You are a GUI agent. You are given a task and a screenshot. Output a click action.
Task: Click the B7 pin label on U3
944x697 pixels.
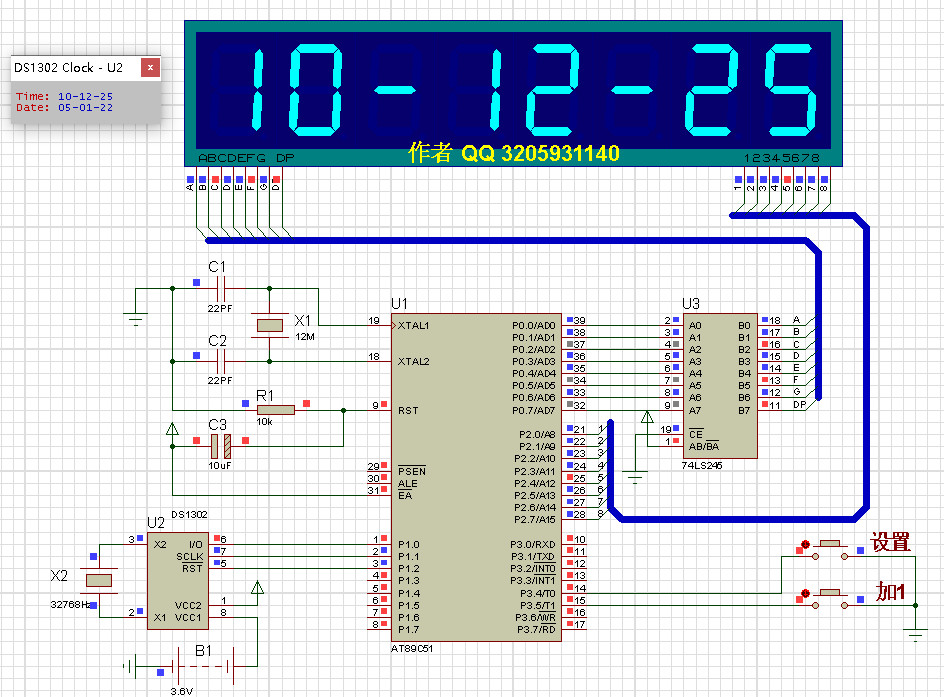click(x=745, y=410)
